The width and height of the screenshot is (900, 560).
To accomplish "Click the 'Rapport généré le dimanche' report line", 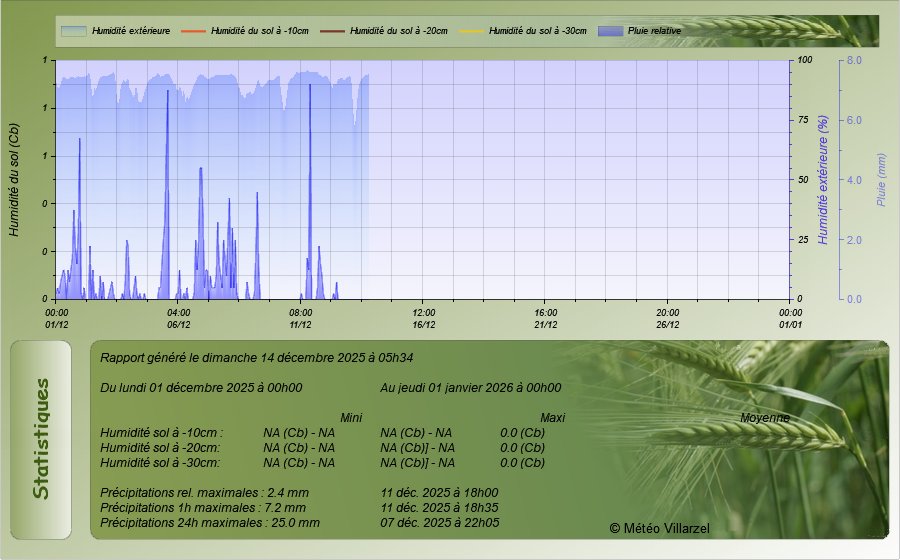I will [257, 356].
